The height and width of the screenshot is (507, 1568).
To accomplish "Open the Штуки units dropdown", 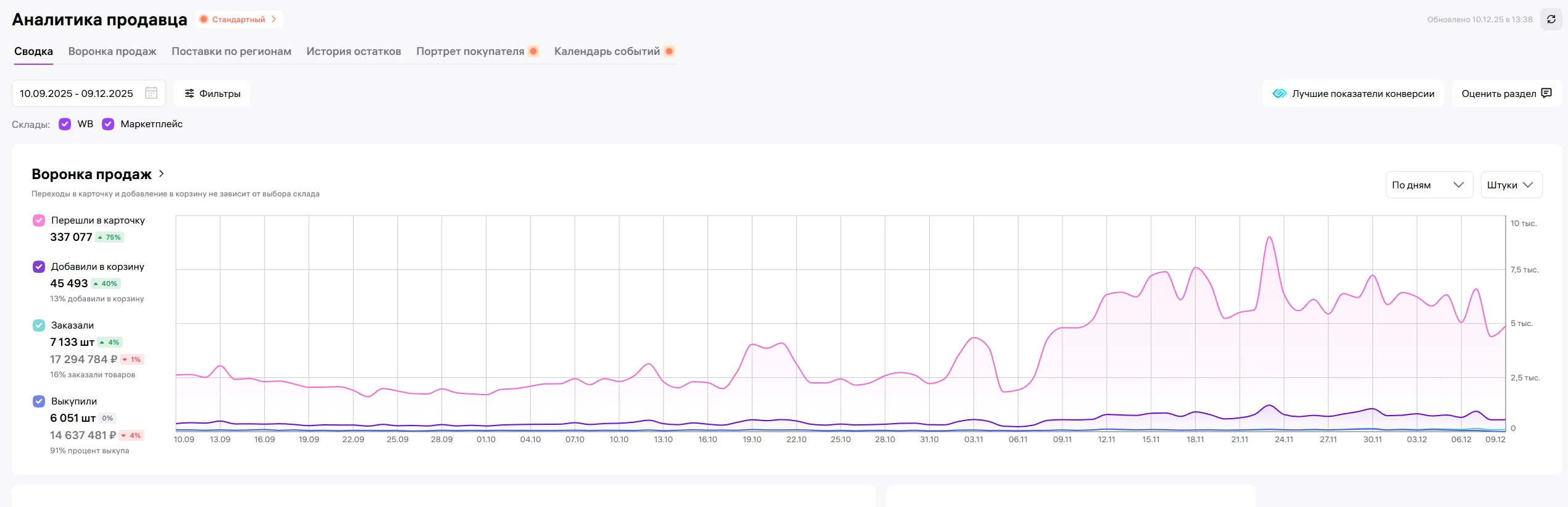I will (x=1511, y=185).
